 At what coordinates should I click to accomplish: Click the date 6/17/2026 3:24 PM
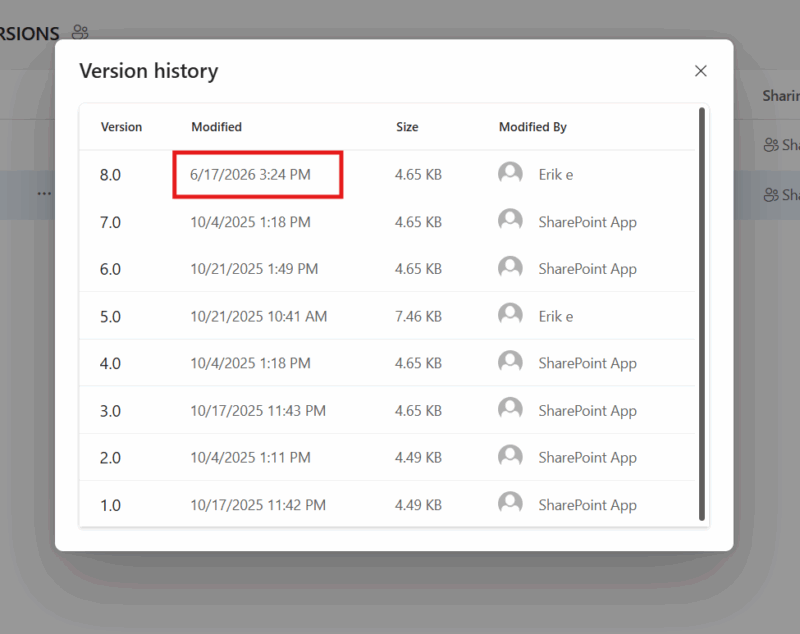tap(250, 174)
